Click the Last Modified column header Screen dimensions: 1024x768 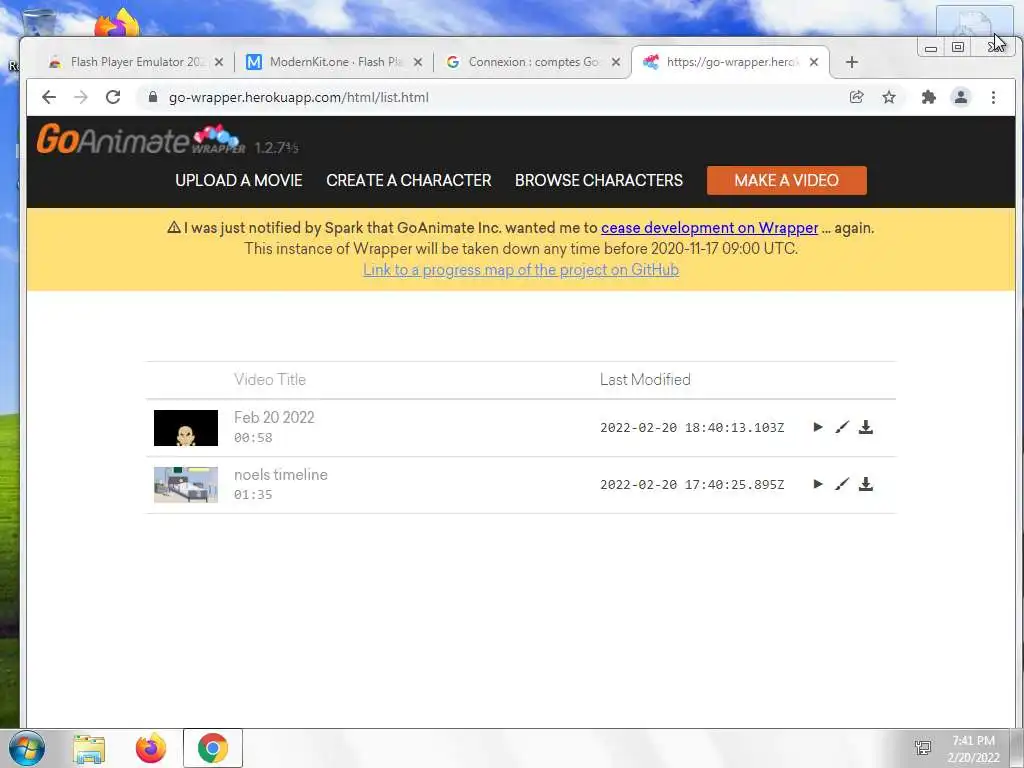pyautogui.click(x=645, y=379)
